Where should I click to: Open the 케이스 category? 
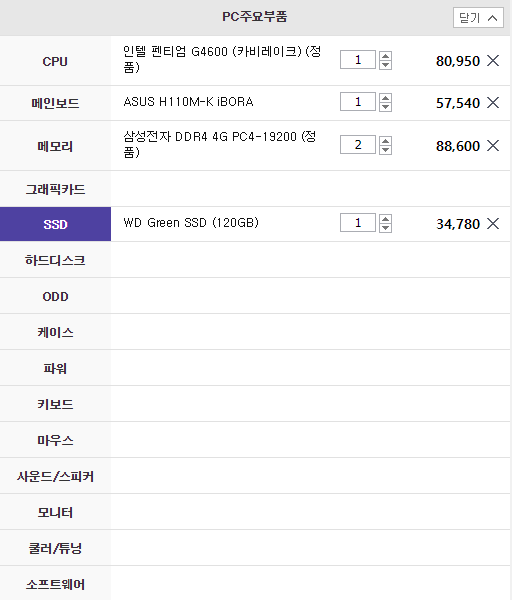click(x=55, y=332)
